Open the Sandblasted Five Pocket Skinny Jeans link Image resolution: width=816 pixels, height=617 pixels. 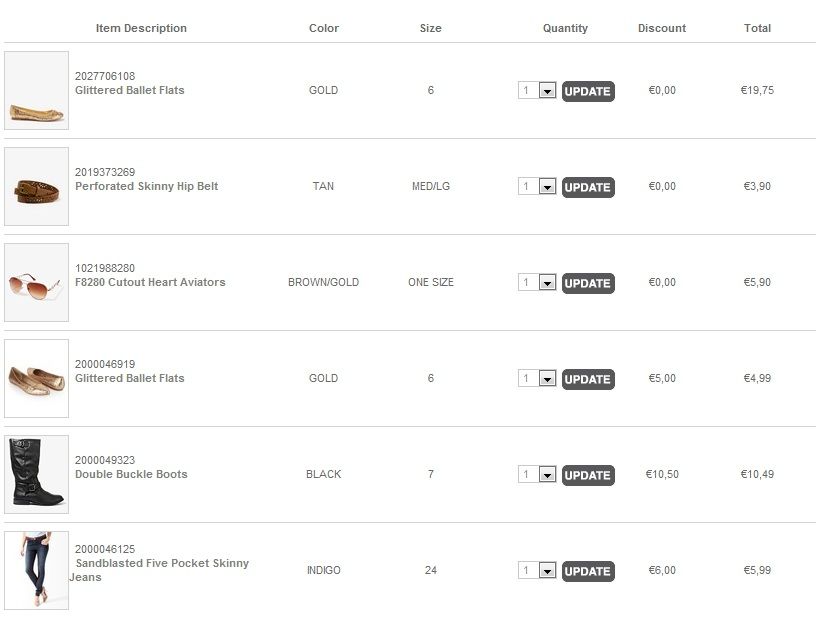click(x=159, y=570)
